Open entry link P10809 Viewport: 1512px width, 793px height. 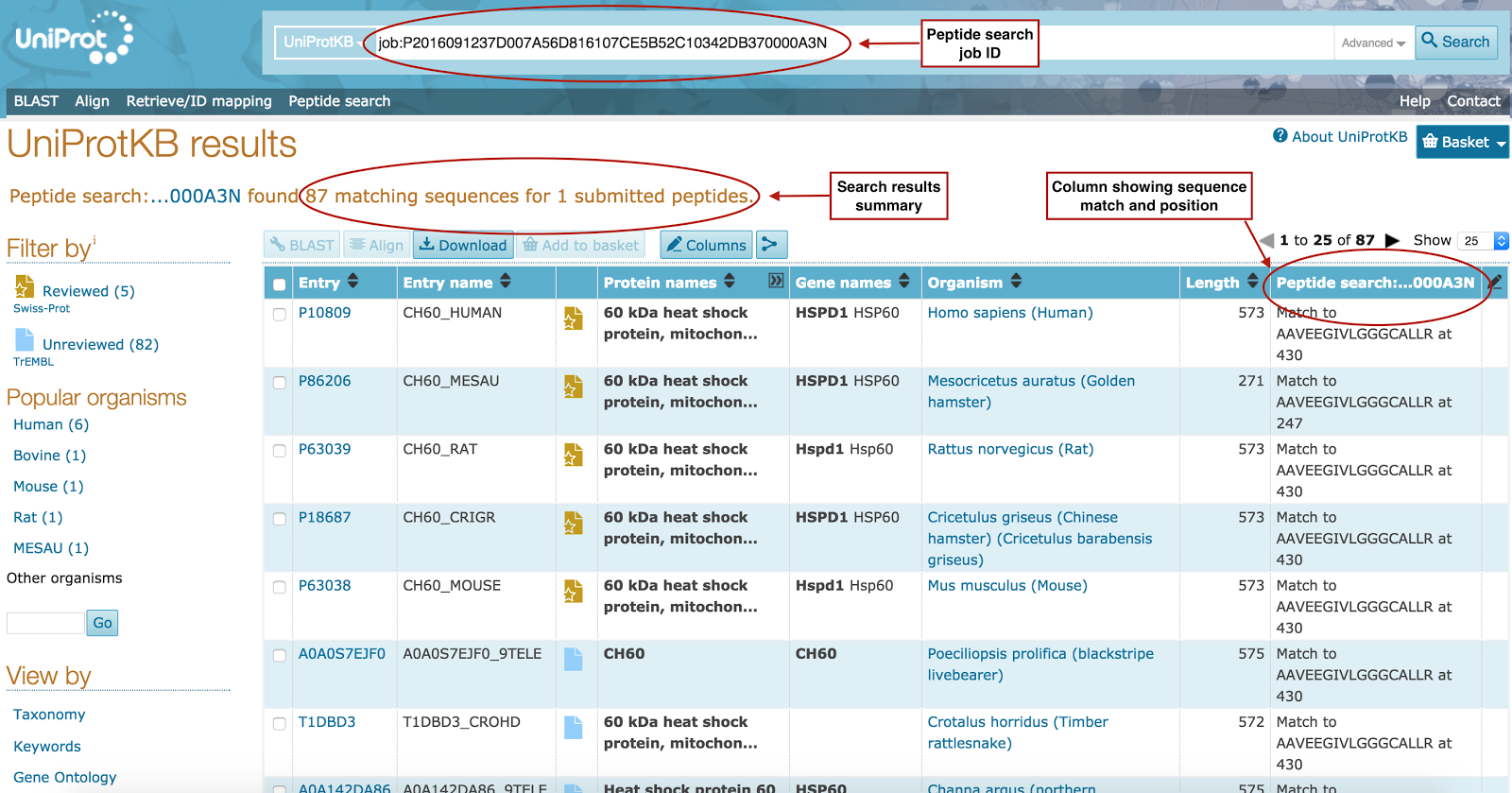pos(324,313)
